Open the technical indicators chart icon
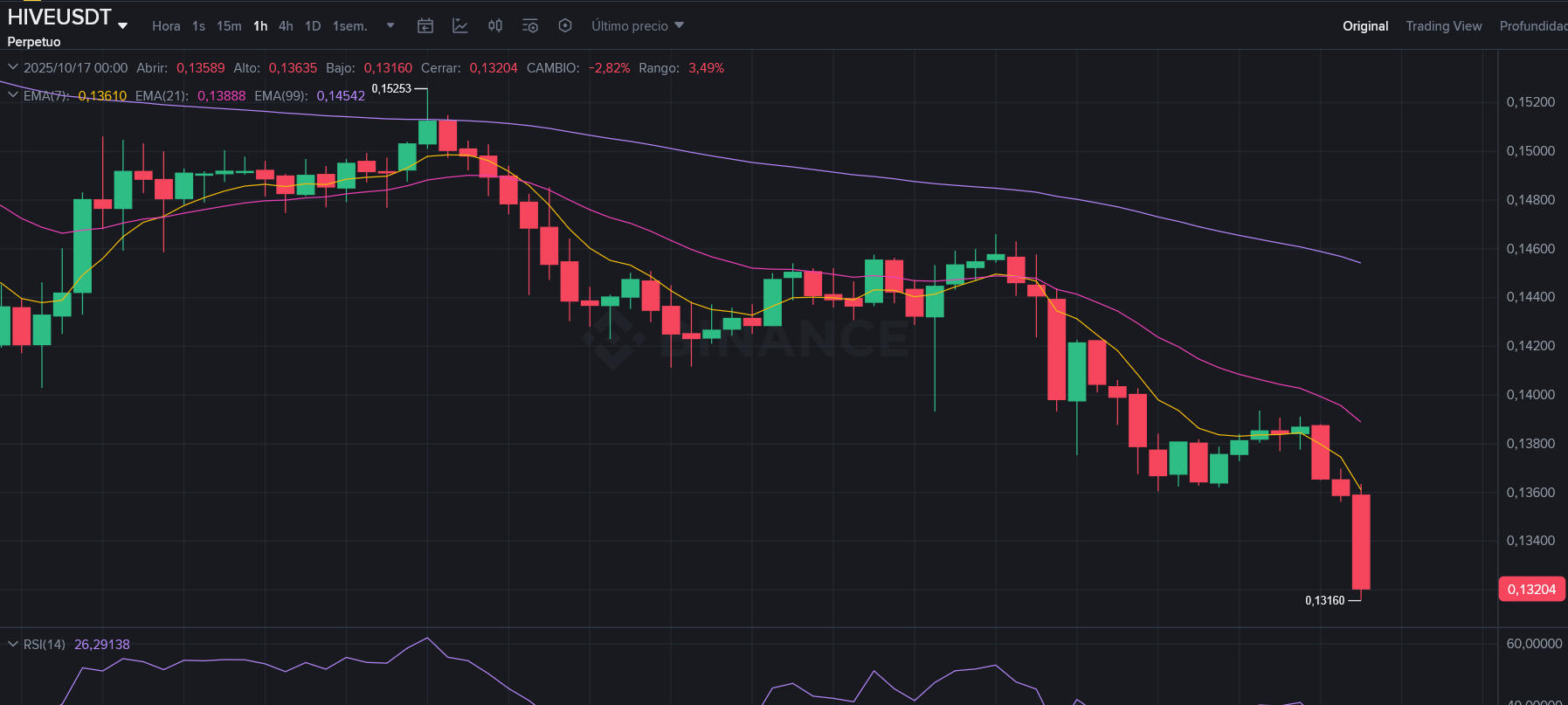The image size is (1568, 705). point(460,26)
